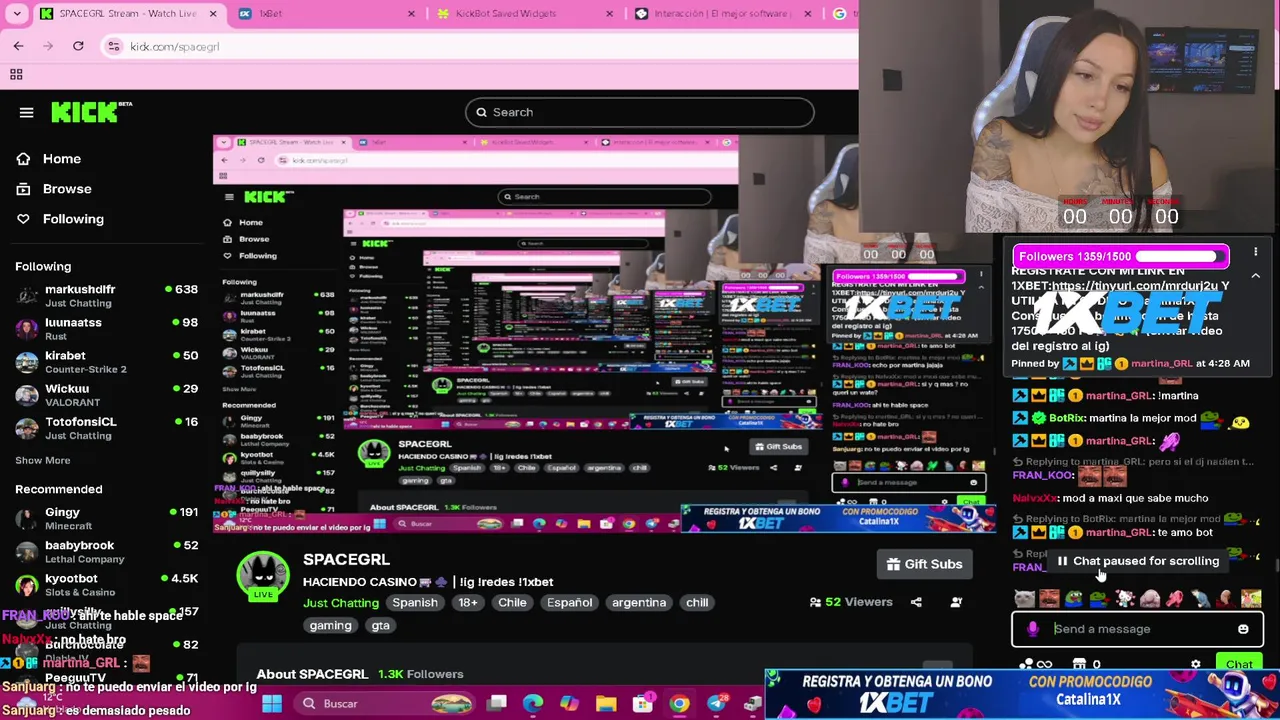Open the Just Chatting category link
The image size is (1280, 720).
tap(341, 602)
